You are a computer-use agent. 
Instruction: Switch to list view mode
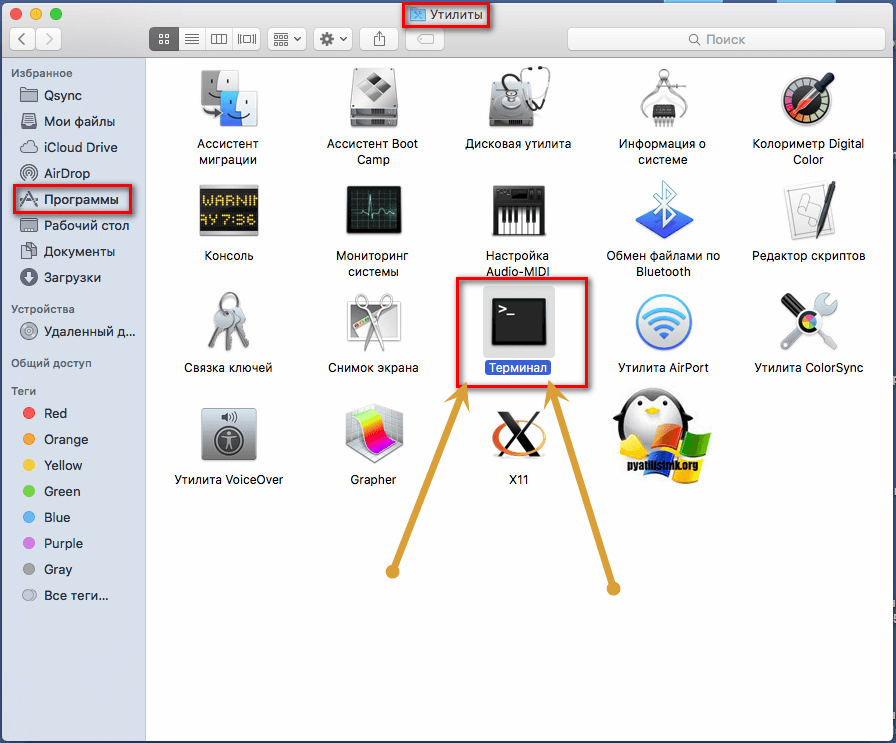[x=191, y=39]
